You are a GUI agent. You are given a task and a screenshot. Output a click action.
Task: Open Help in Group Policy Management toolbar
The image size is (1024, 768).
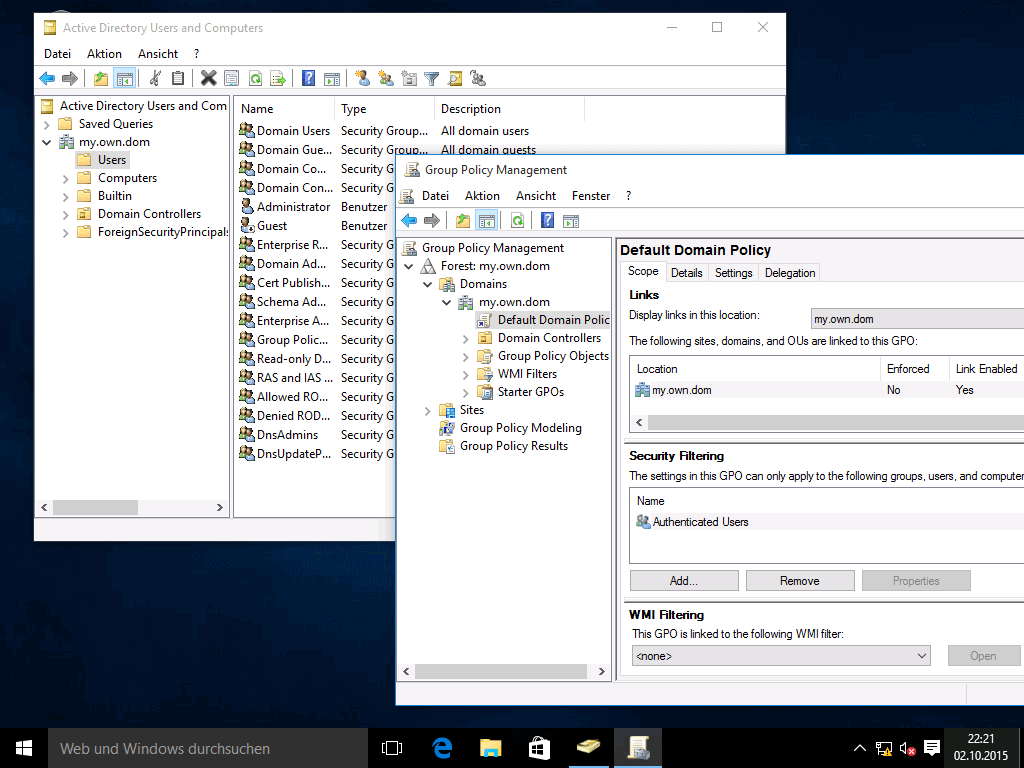coord(547,221)
